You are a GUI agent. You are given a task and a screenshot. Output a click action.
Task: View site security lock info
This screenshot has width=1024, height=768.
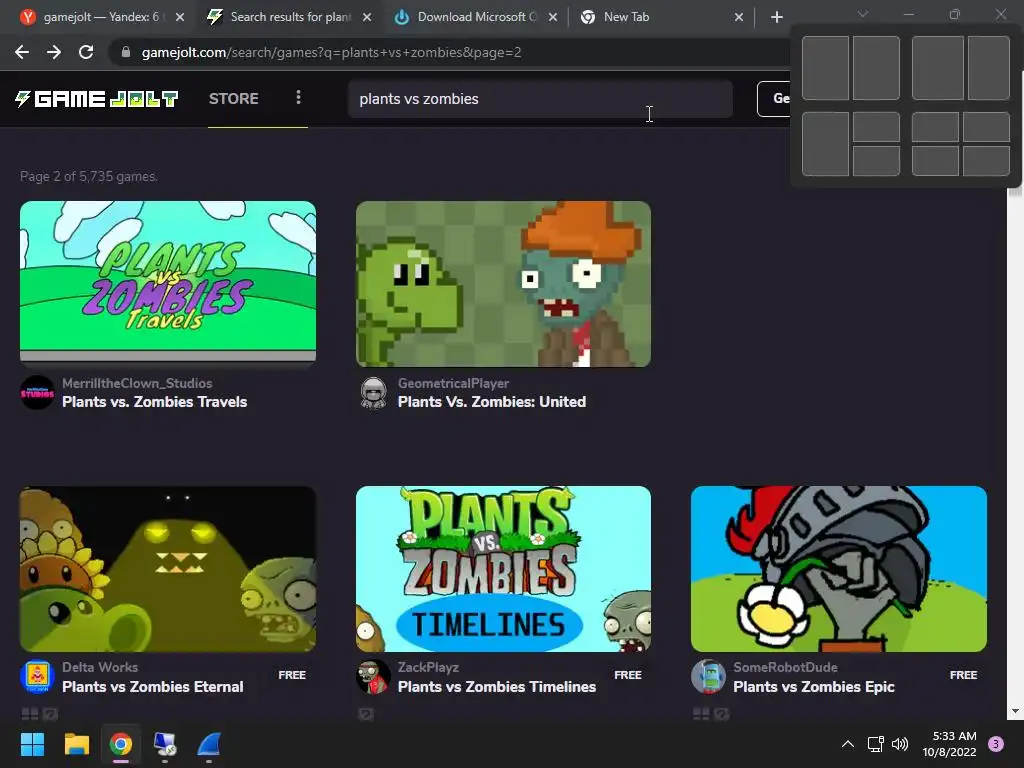point(126,52)
